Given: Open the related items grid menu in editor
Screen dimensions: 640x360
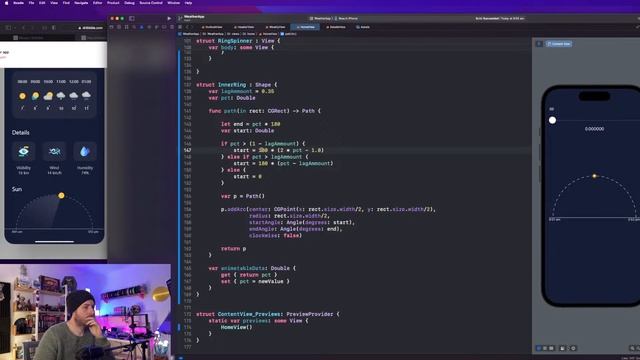Looking at the screenshot, I should 180,27.
